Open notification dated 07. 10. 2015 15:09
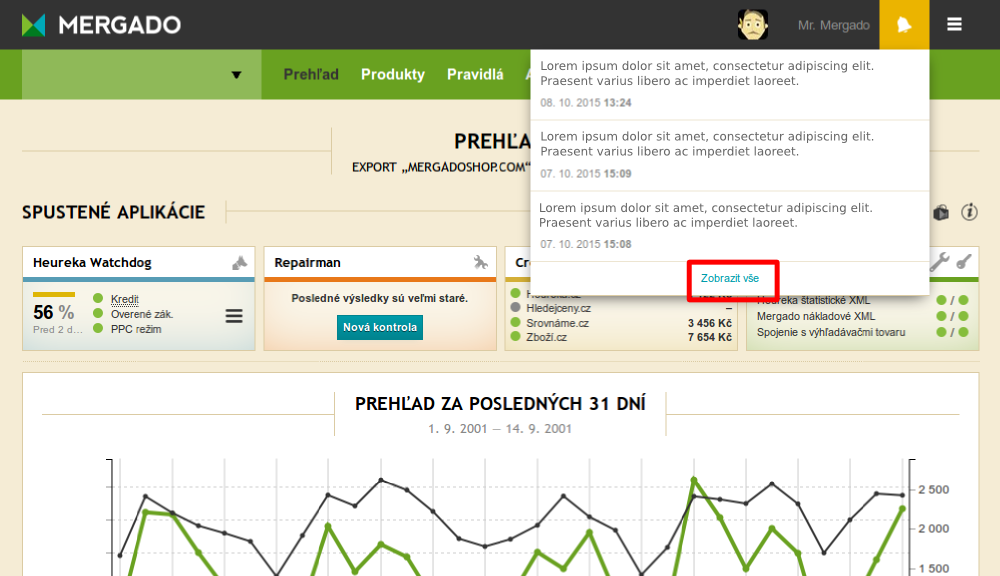Screen dimensions: 1000x576 730,156
